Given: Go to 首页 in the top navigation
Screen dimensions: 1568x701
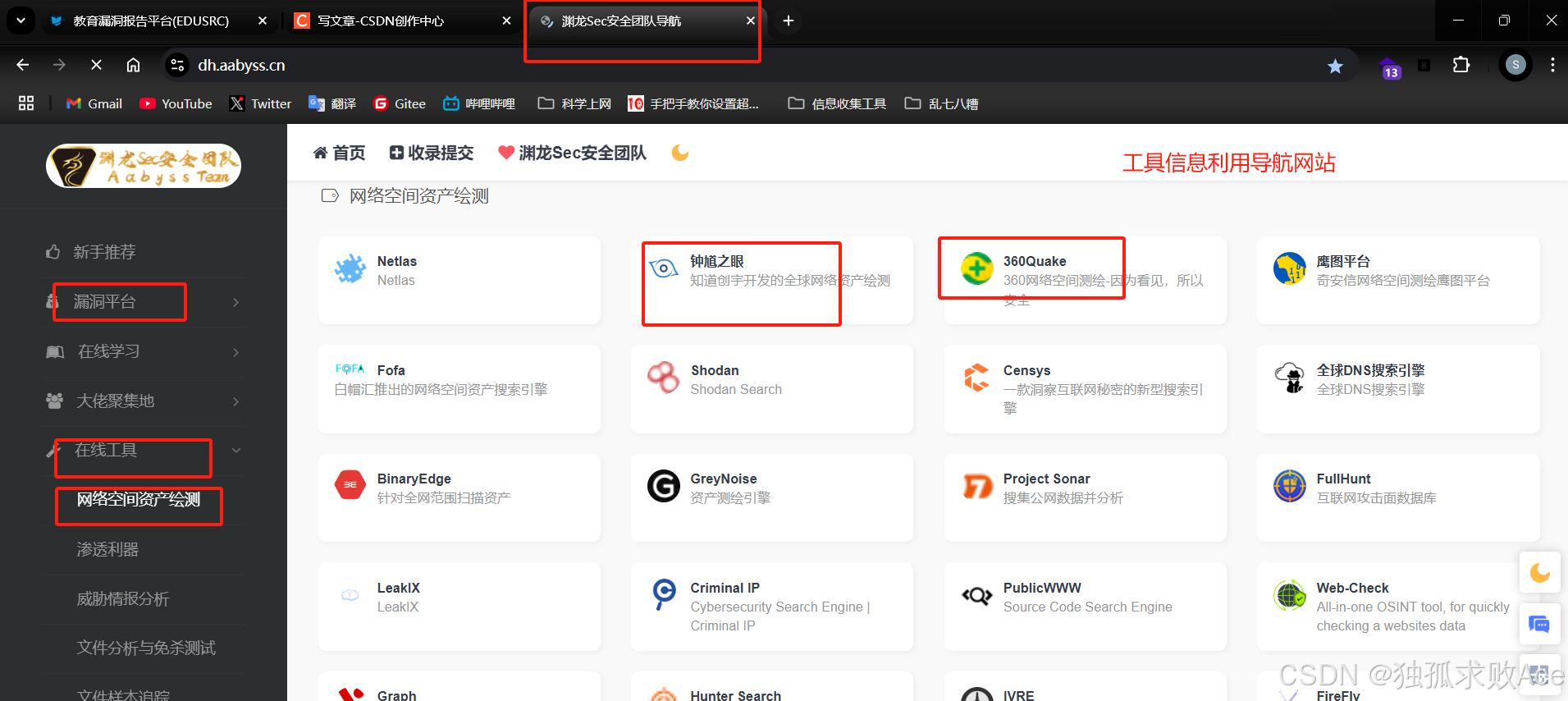Looking at the screenshot, I should [340, 153].
